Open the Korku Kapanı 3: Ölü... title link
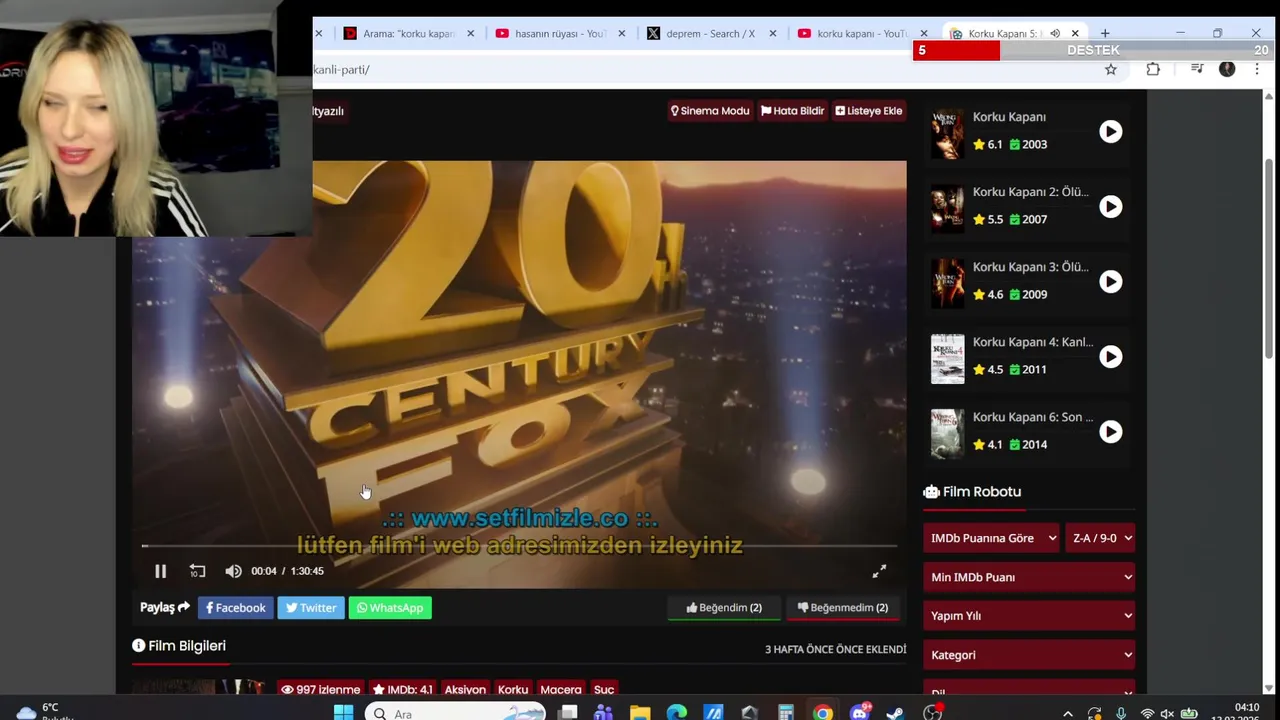 pyautogui.click(x=1030, y=267)
